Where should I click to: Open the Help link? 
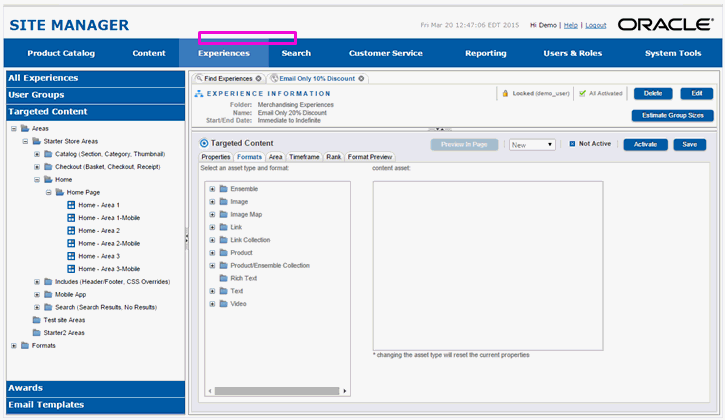coord(571,25)
